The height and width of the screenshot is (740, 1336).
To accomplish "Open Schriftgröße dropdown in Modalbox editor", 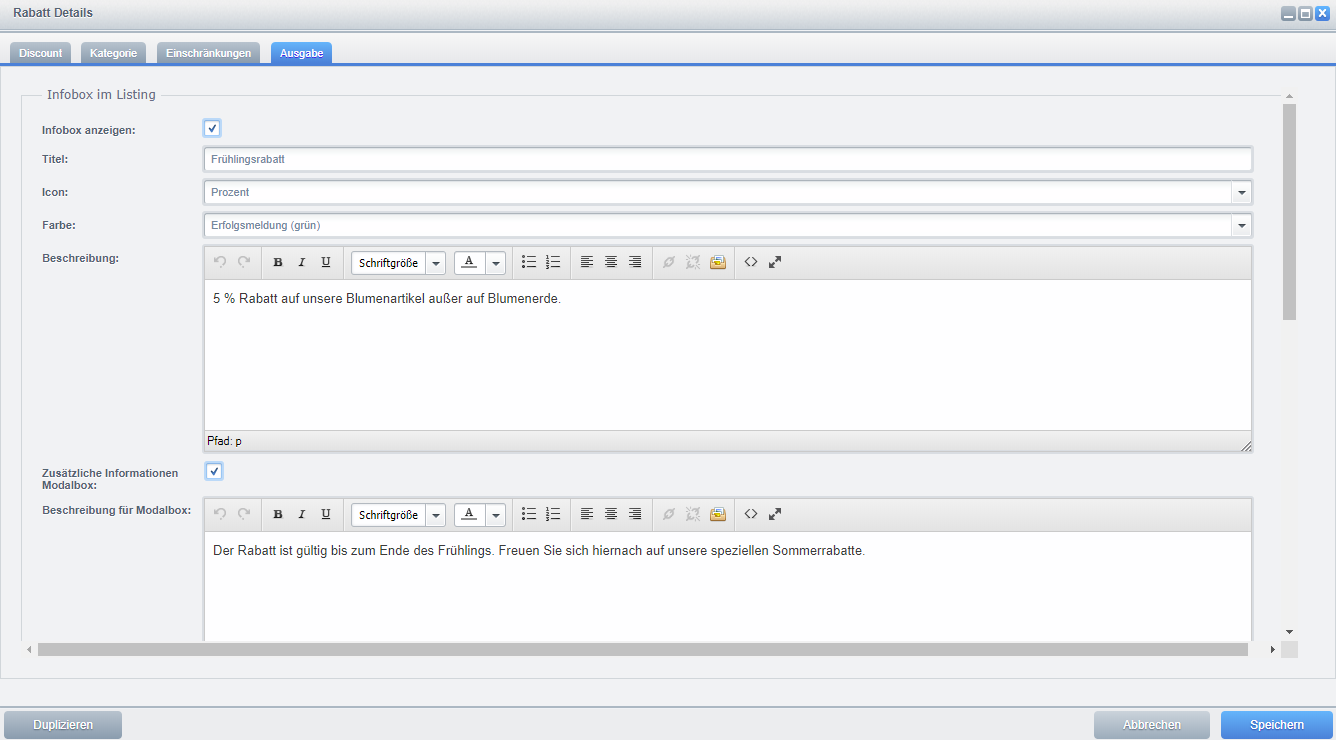I will [398, 515].
